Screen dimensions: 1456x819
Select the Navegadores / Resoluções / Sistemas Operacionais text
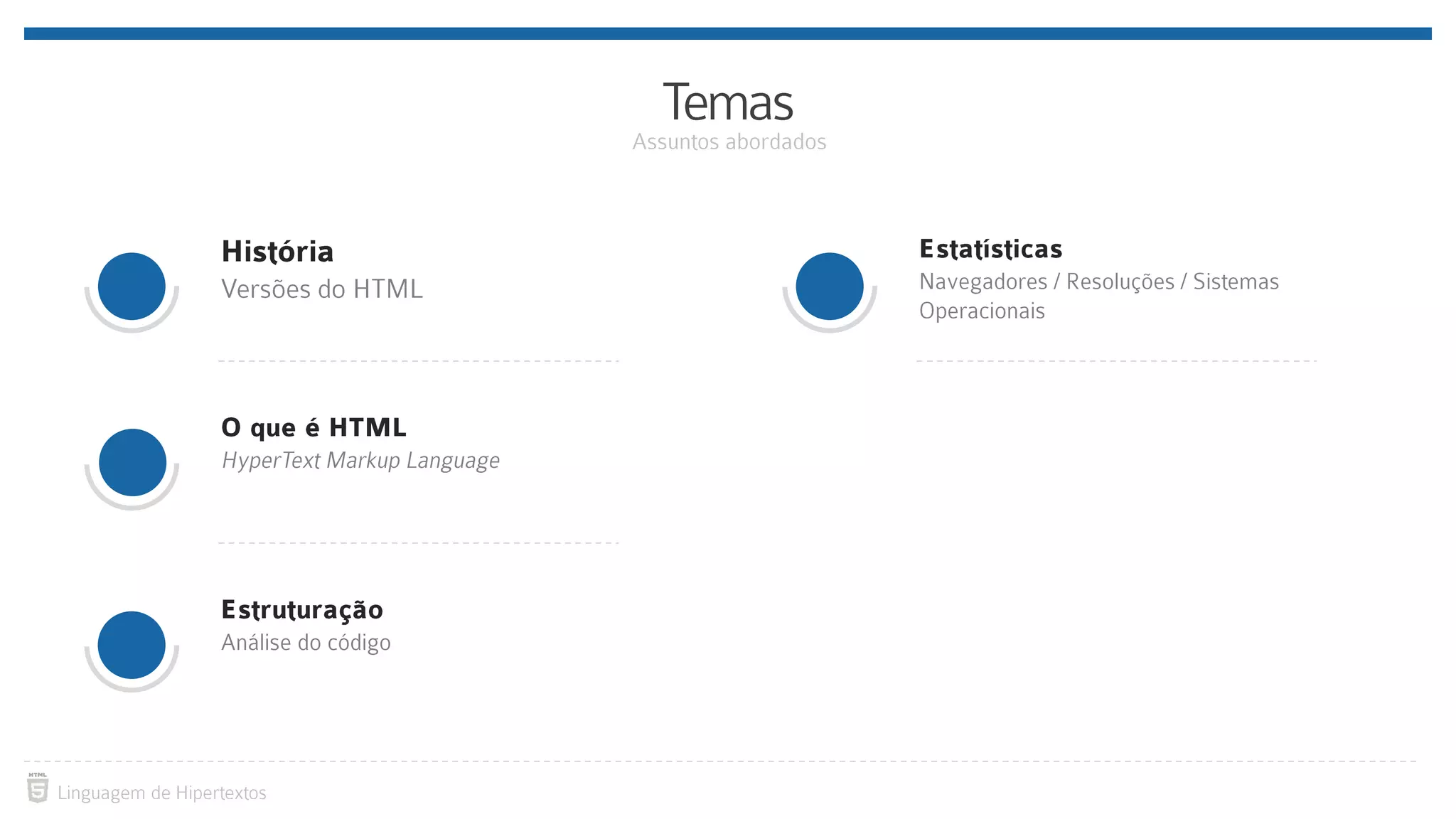coord(1098,296)
